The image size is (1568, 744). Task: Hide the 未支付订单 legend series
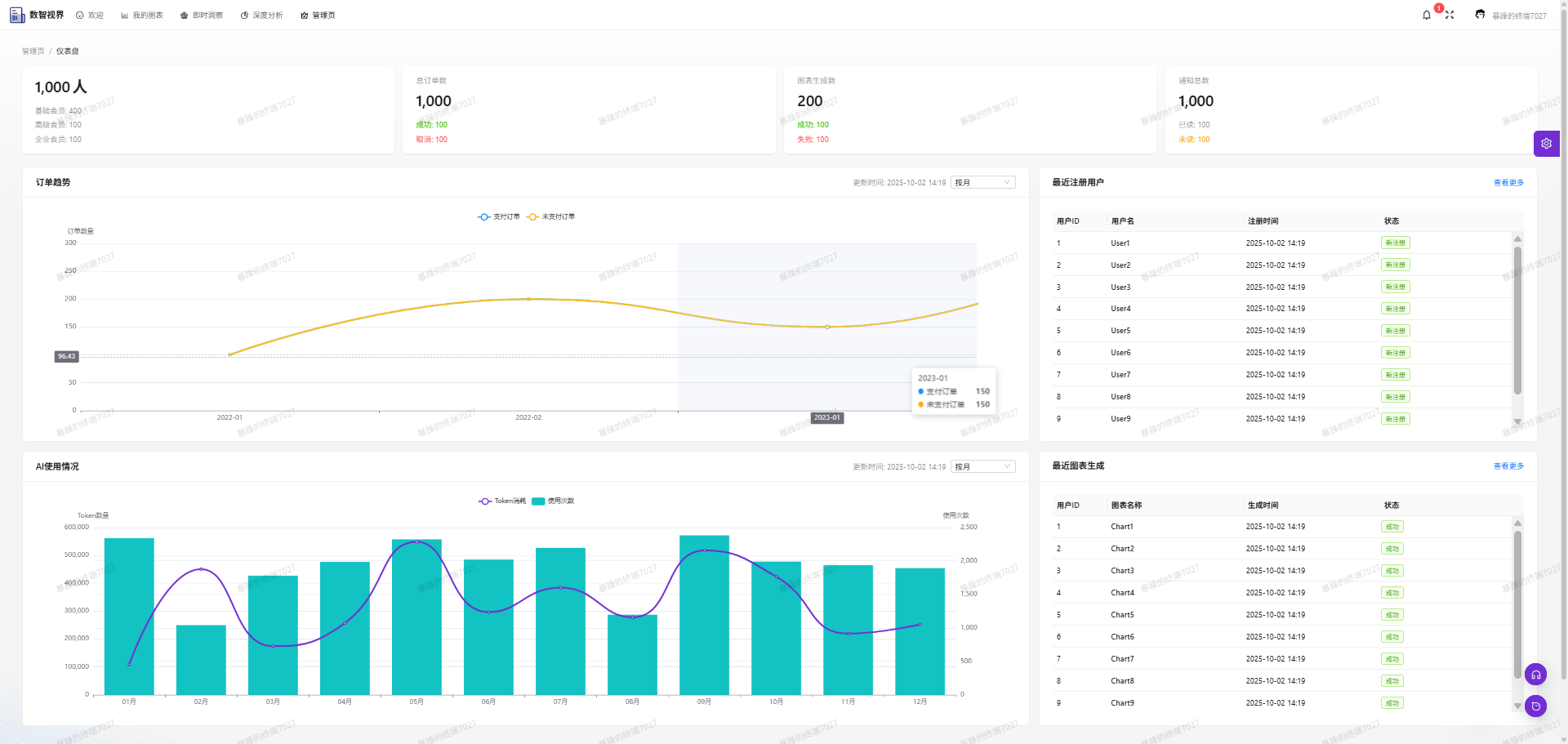(551, 217)
